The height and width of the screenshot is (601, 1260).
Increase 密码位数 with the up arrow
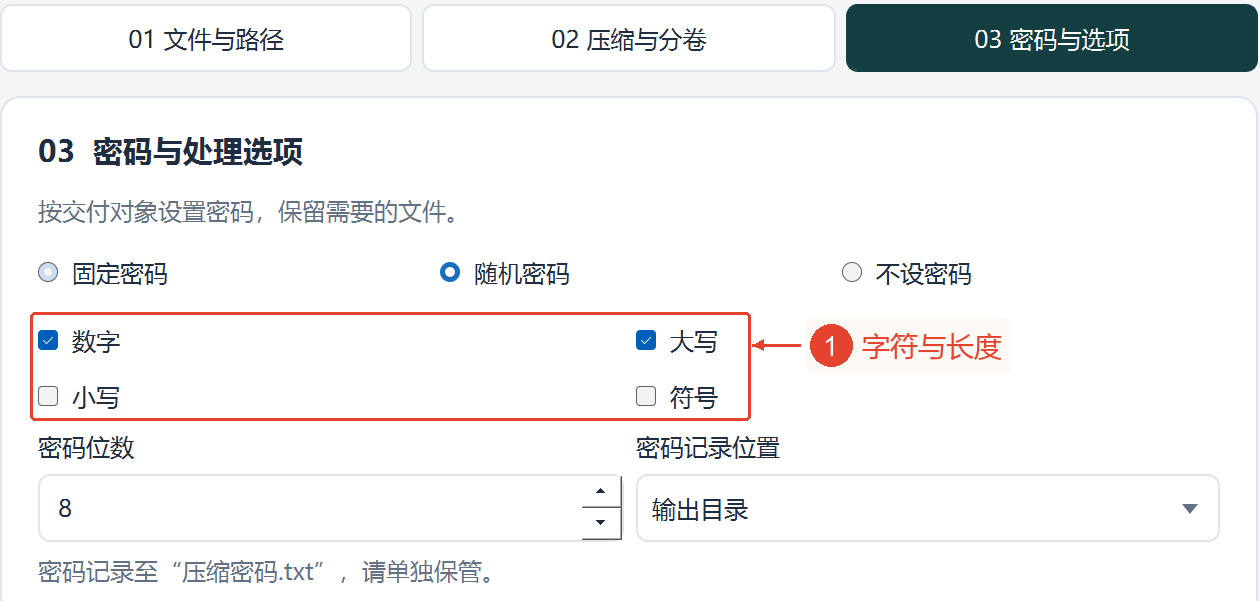[x=601, y=491]
